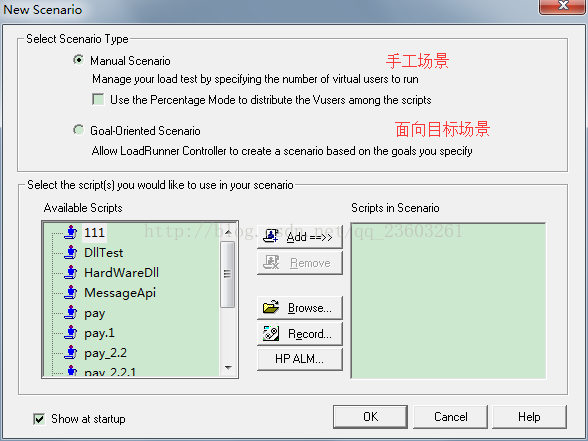
Task: Click the 'Use the Percentage Mode' label text
Action: (270, 100)
